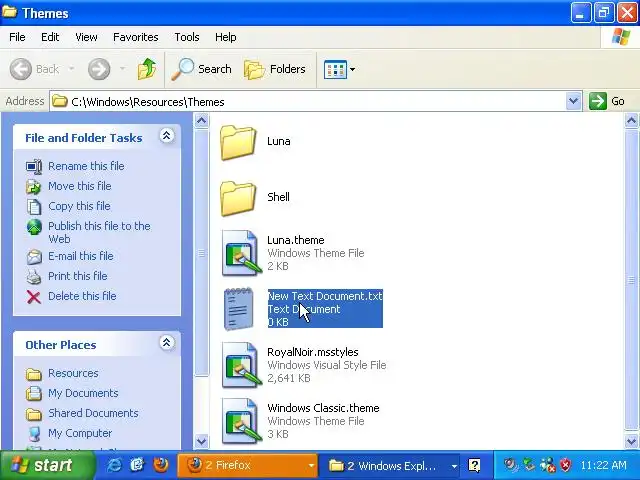640x480 pixels.
Task: Click the Start button
Action: (47, 465)
